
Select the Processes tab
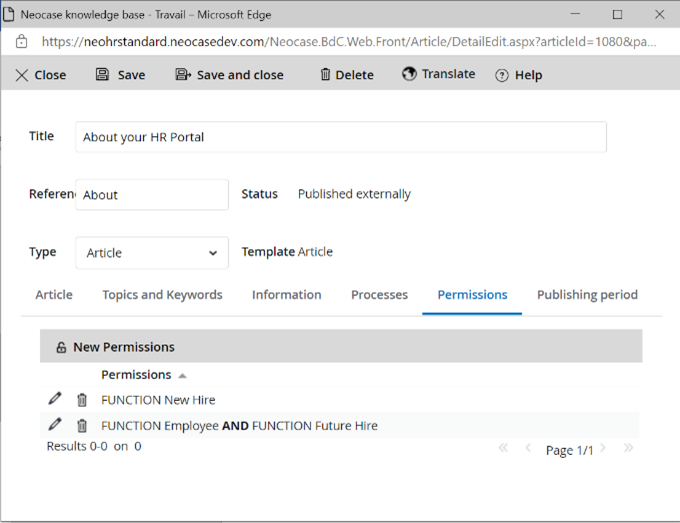coord(379,295)
